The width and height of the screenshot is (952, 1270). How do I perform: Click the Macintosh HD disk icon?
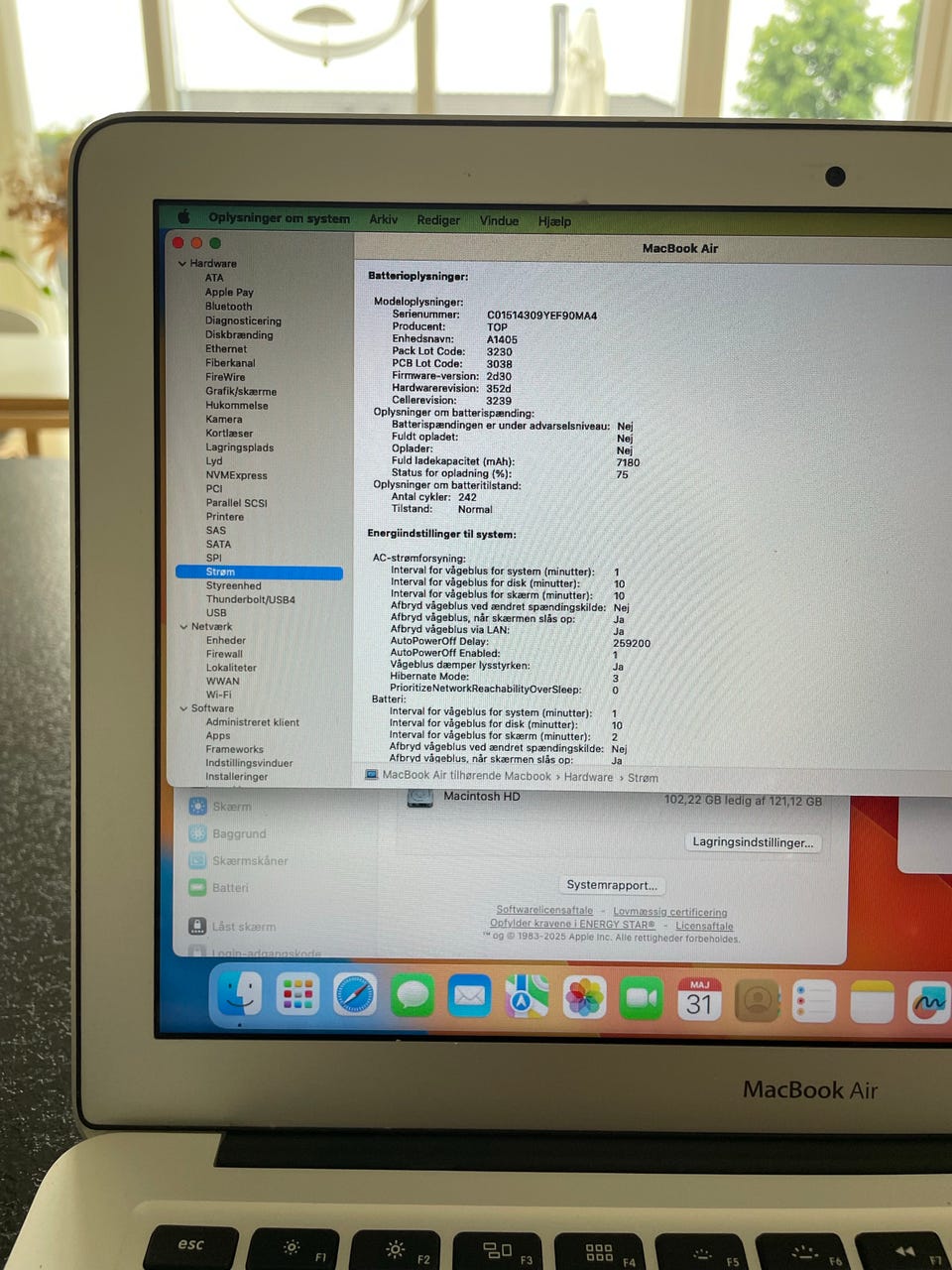point(420,797)
